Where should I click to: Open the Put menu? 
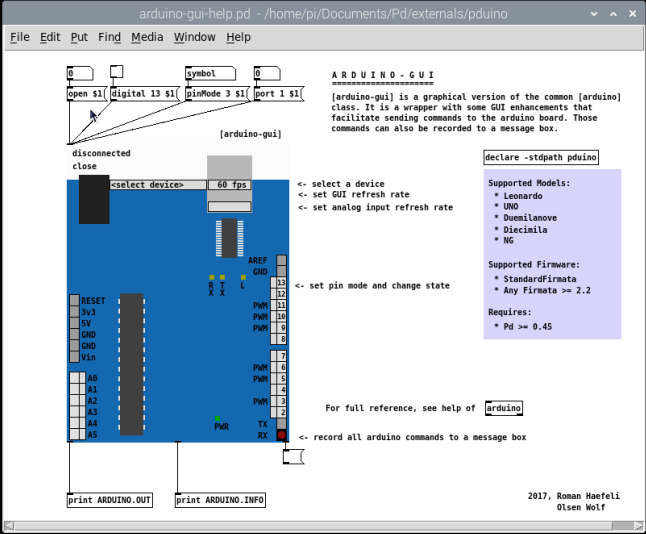pos(79,37)
